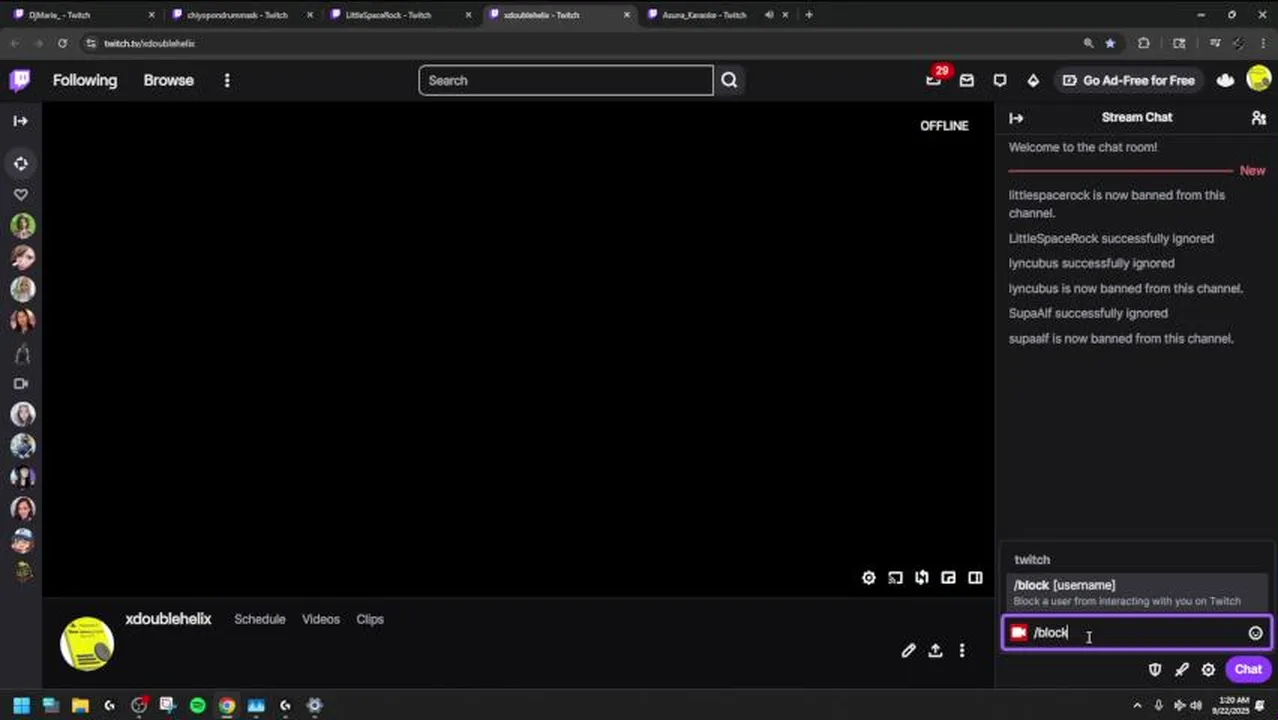This screenshot has width=1278, height=720.
Task: Open the Twitch home logo
Action: pyautogui.click(x=20, y=80)
